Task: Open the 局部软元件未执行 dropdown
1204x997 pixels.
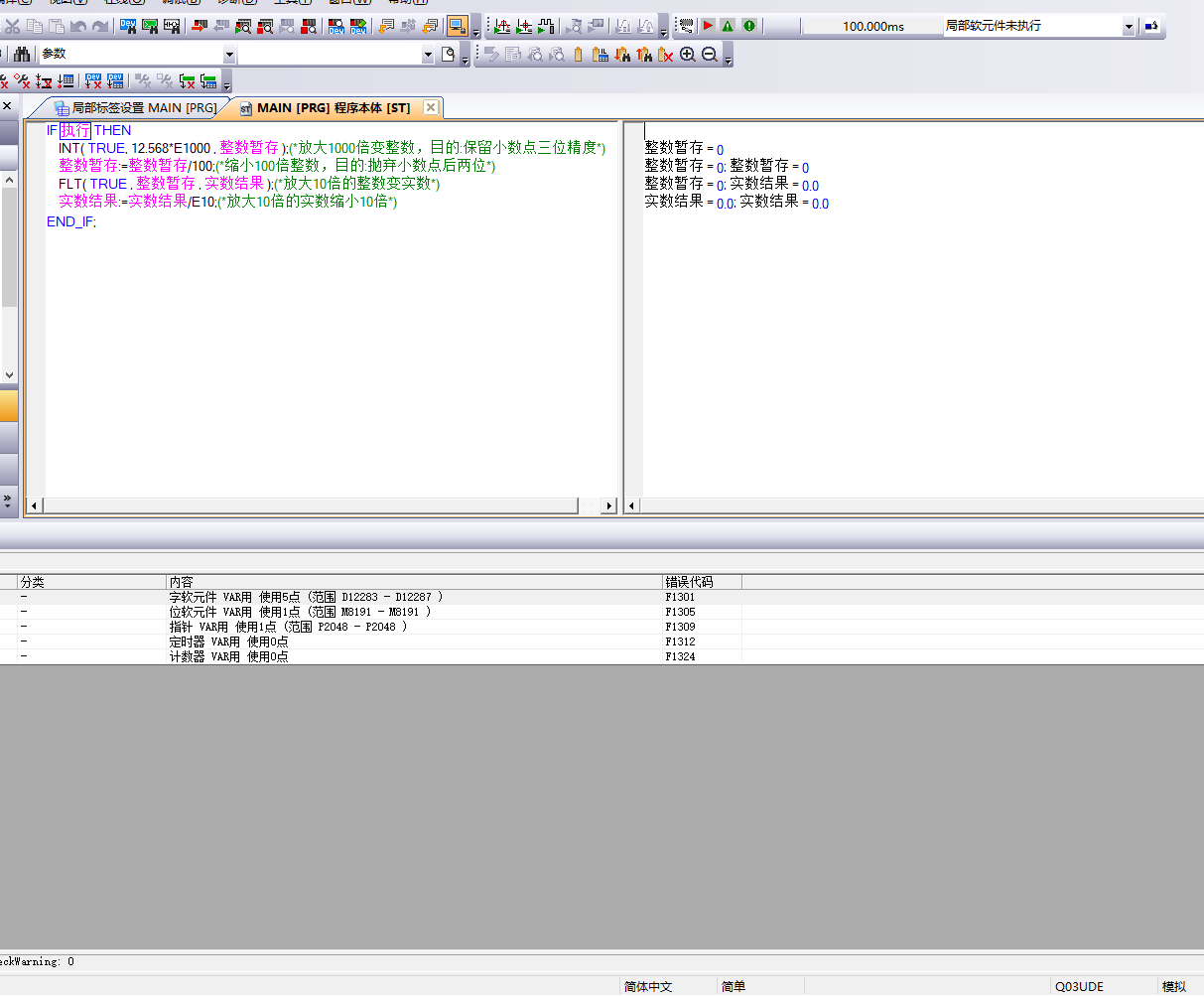Action: click(x=1129, y=27)
